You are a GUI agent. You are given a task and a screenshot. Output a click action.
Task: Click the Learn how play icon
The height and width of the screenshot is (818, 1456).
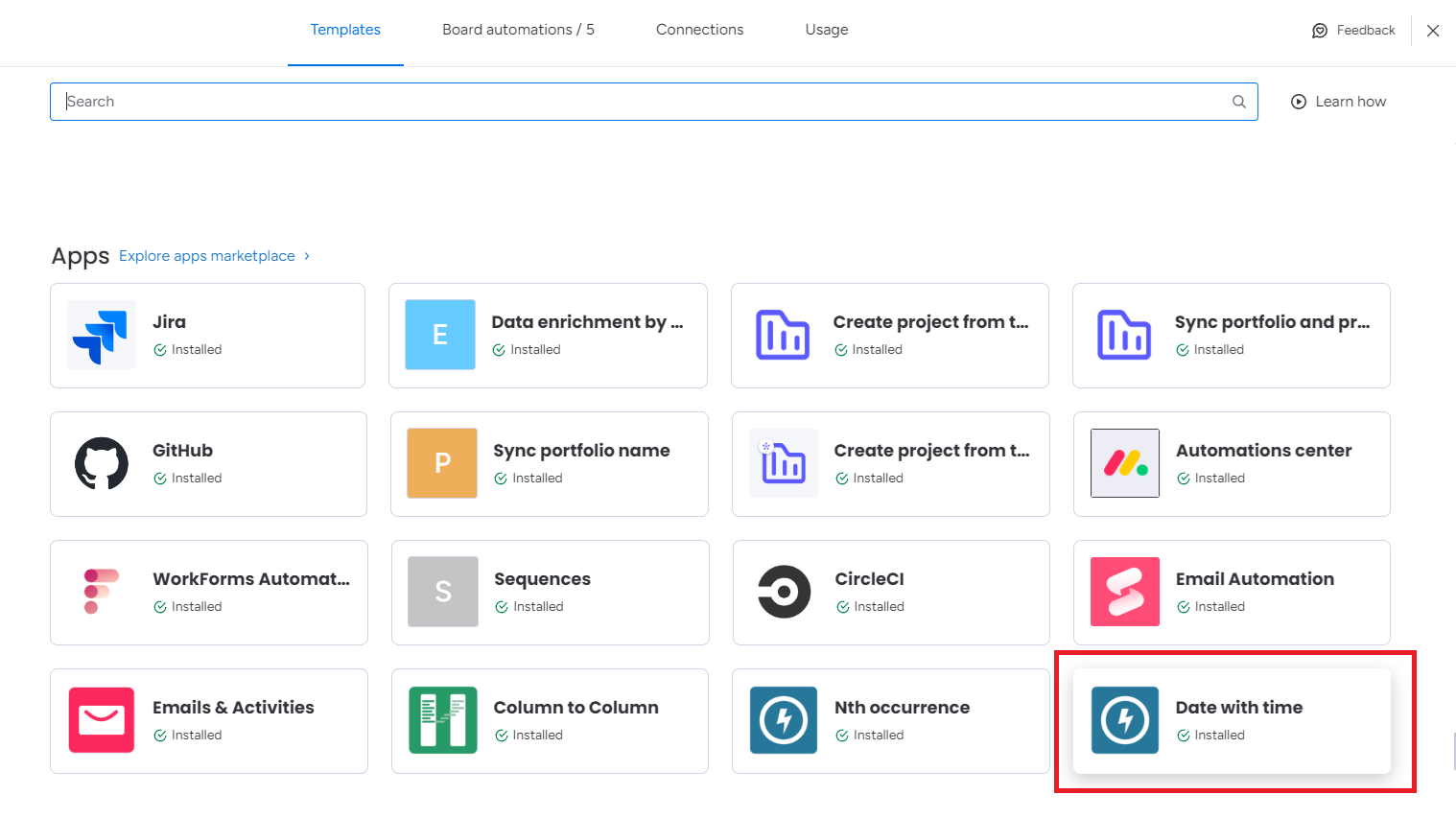click(1299, 102)
